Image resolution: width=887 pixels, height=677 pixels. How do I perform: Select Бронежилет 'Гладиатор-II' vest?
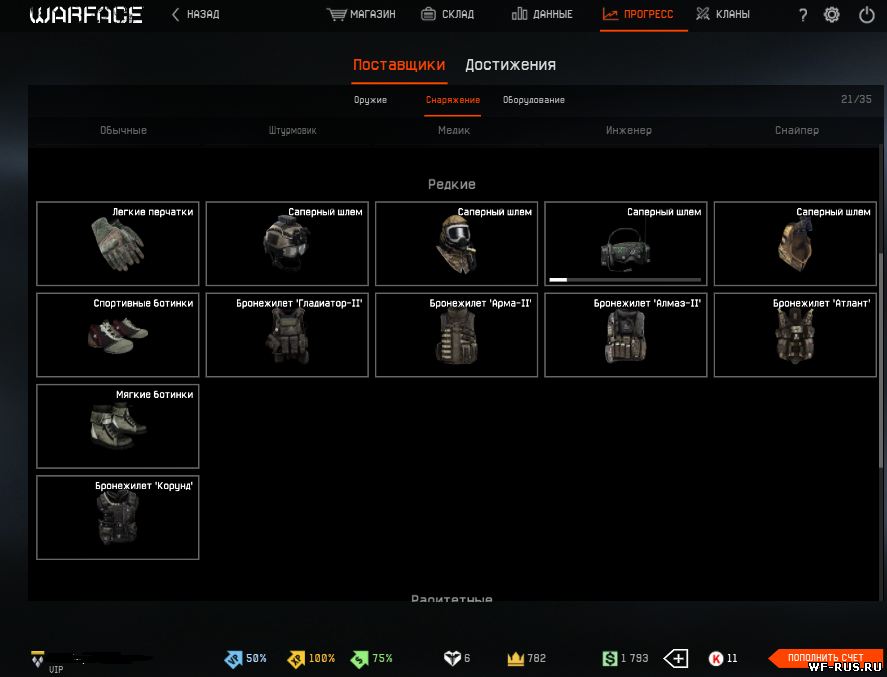287,335
